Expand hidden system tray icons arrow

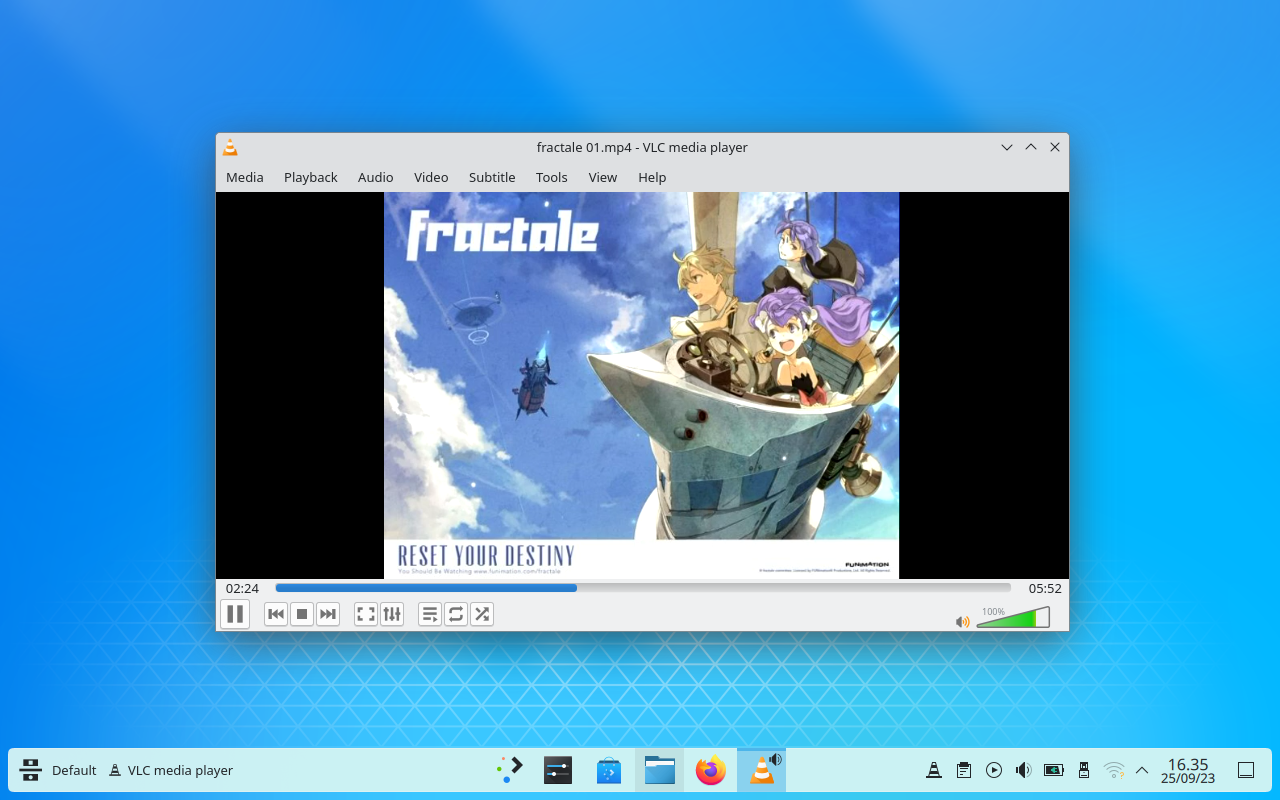click(x=1142, y=770)
